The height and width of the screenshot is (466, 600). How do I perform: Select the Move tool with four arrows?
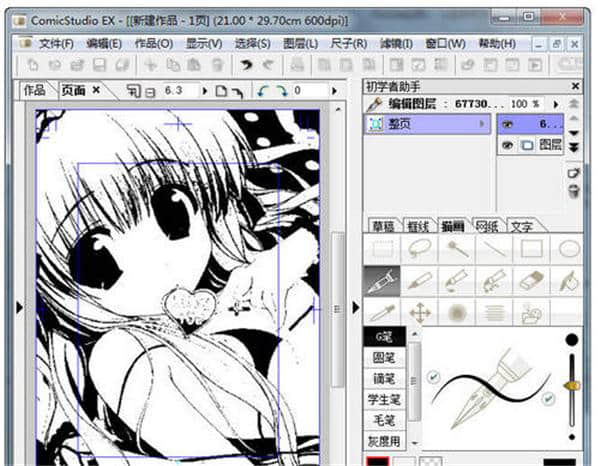(420, 313)
